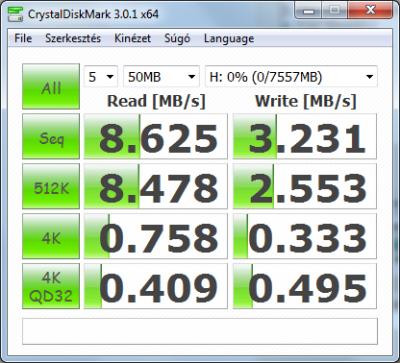400x363 pixels.
Task: Open the H: drive selection dropdown
Action: click(x=291, y=77)
